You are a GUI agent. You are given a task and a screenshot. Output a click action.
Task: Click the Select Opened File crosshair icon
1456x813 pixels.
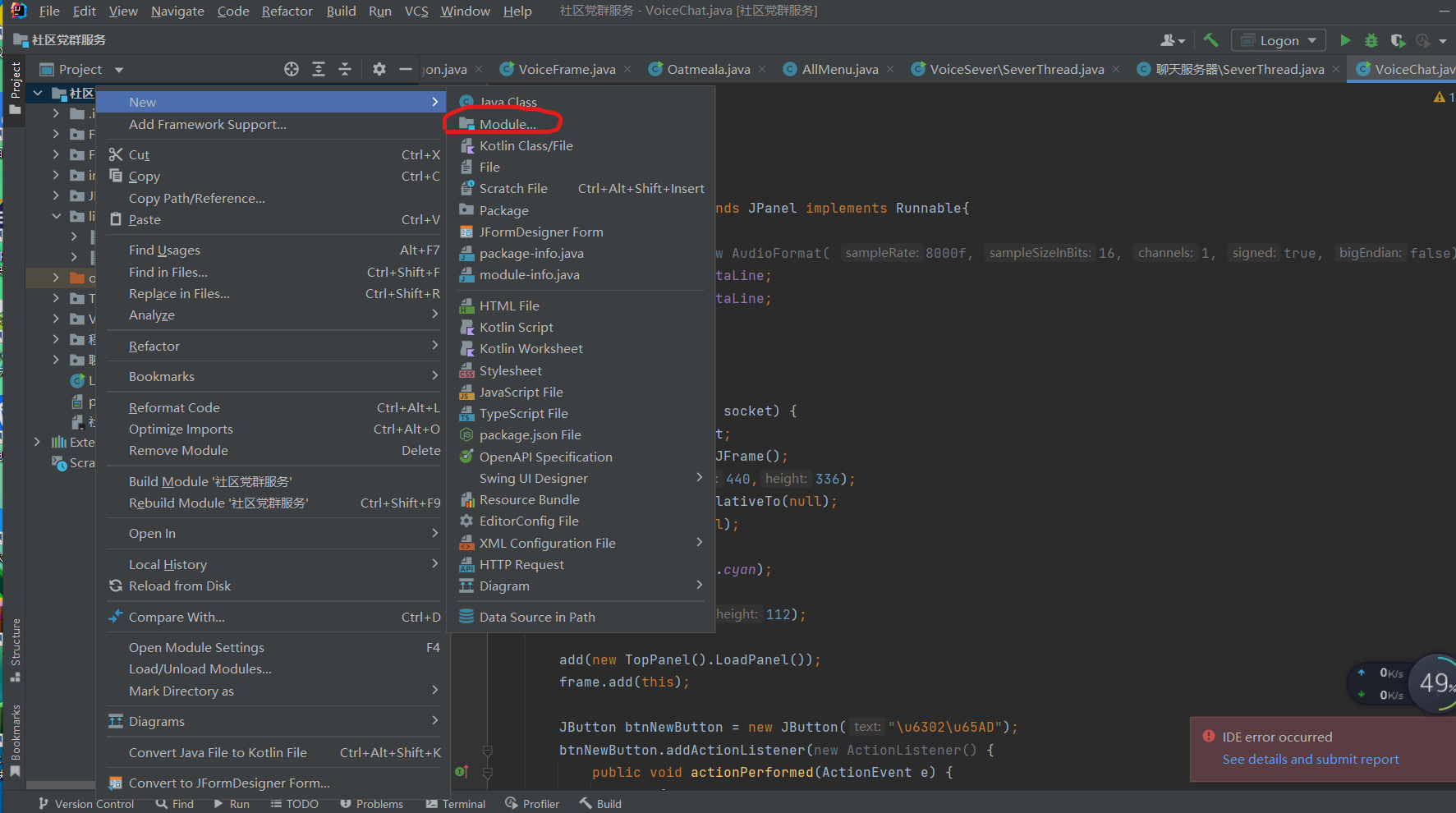point(292,69)
